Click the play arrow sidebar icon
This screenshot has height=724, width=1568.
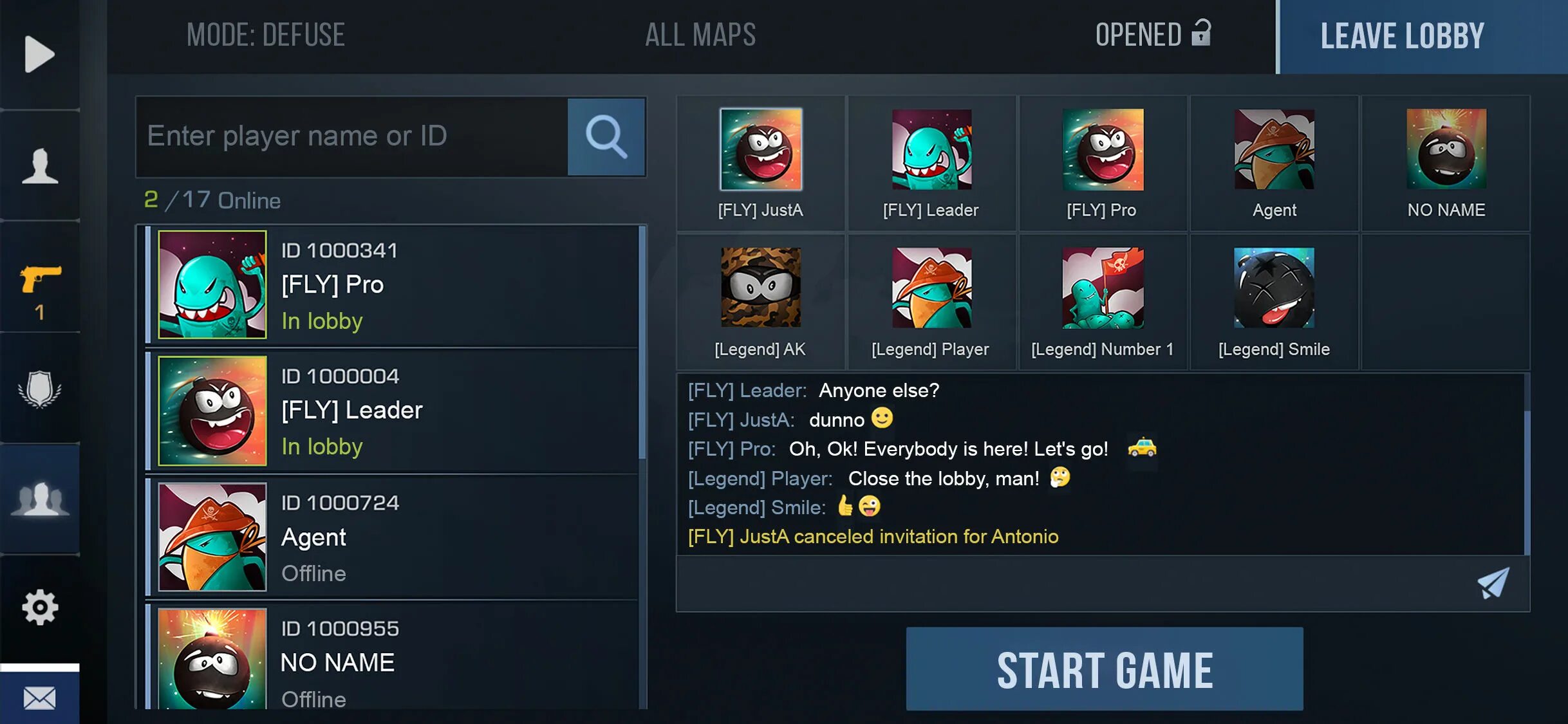click(40, 55)
